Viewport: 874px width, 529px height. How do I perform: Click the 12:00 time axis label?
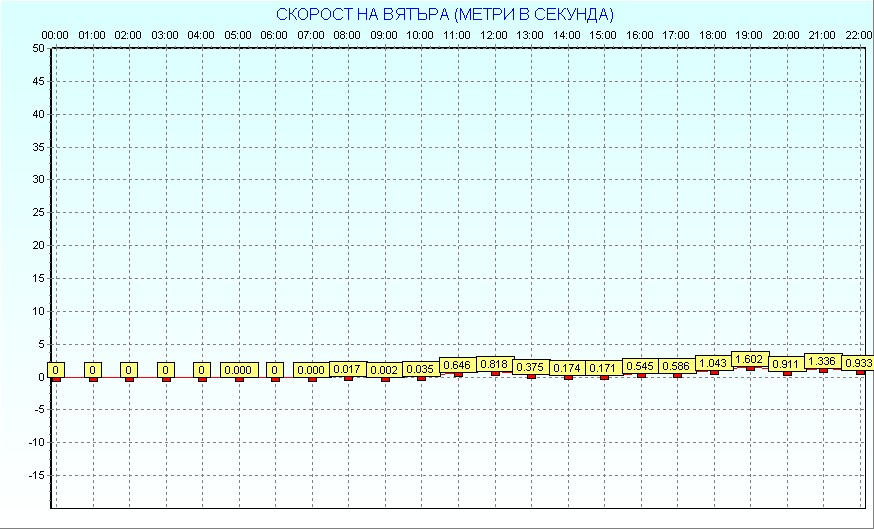tap(493, 35)
